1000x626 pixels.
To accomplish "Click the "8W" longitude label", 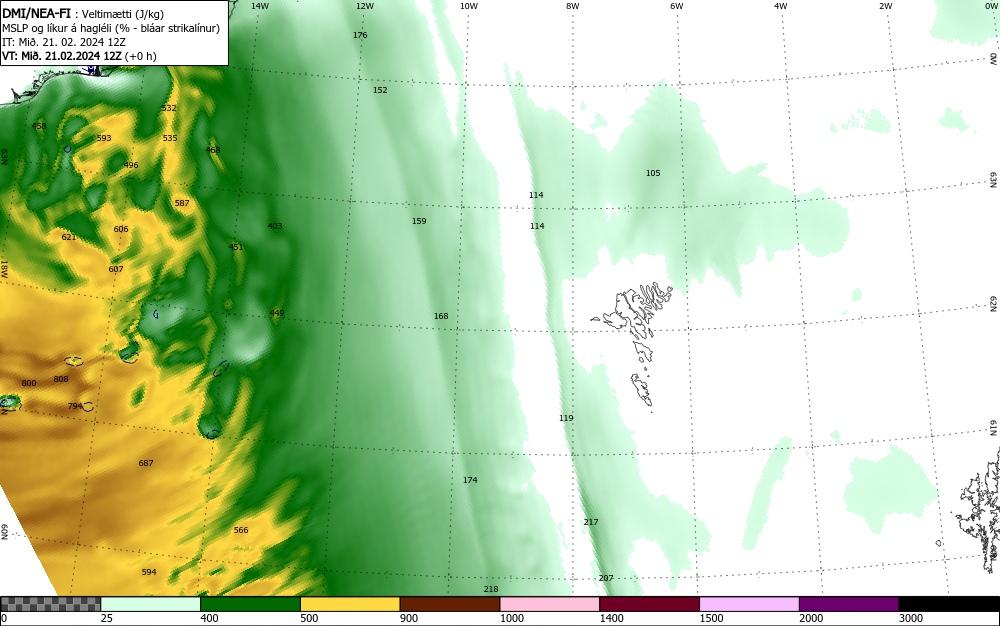I will pyautogui.click(x=572, y=6).
